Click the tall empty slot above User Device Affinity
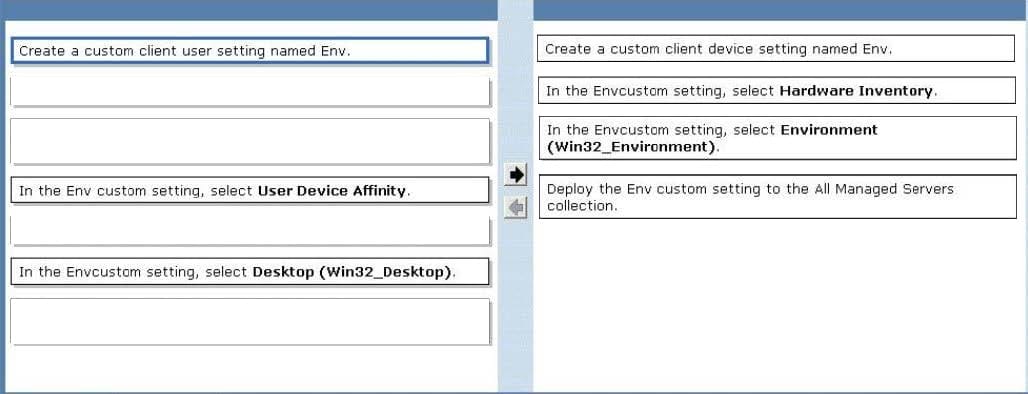This screenshot has height=394, width=1028. pyautogui.click(x=250, y=141)
